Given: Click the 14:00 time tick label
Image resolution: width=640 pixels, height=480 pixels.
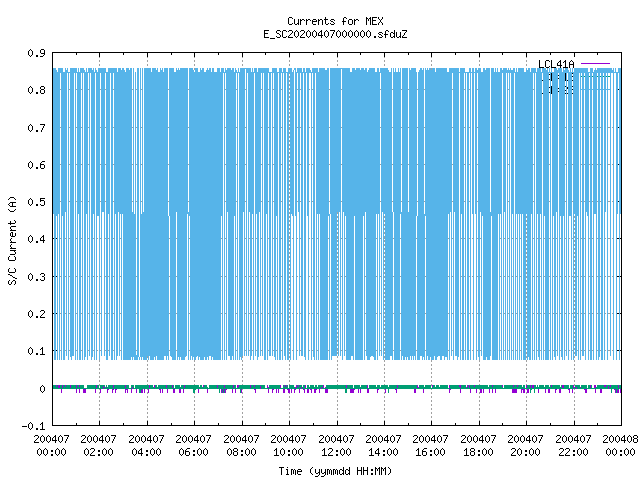Looking at the screenshot, I should pos(383,452).
